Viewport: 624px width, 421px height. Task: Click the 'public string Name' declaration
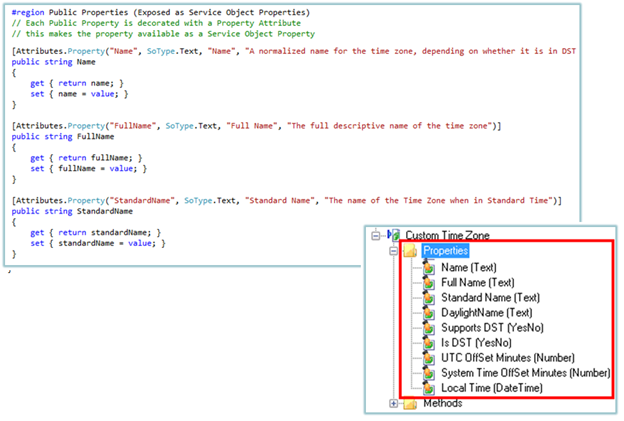click(x=53, y=62)
